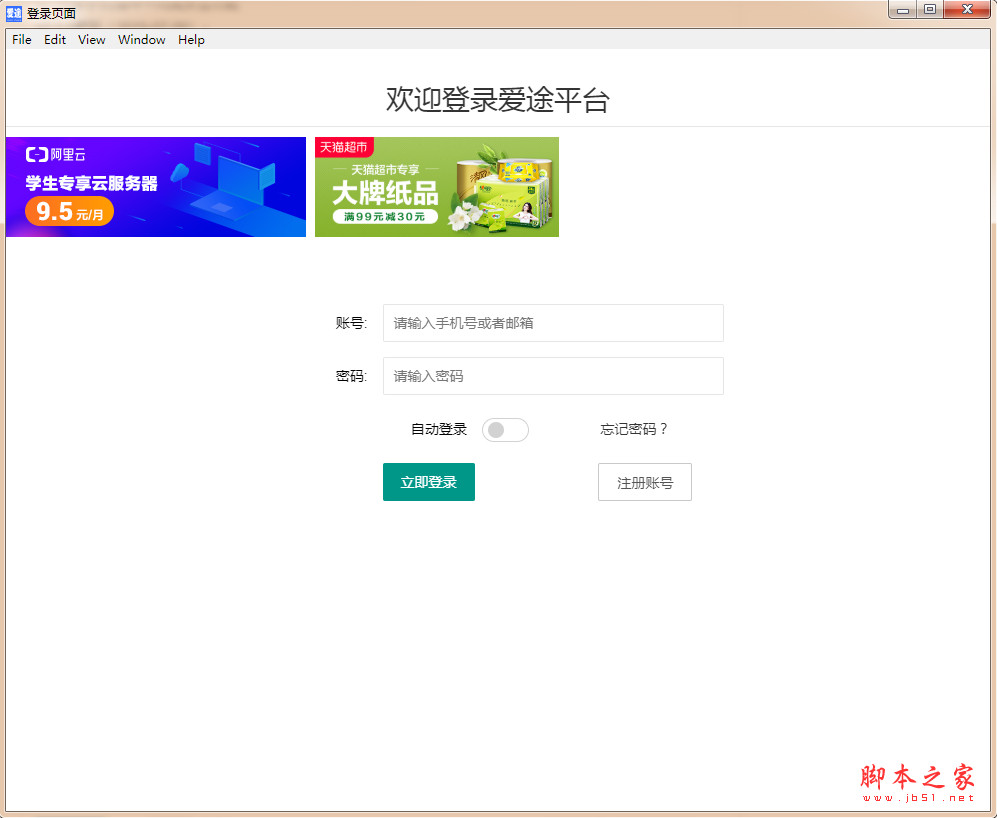997x818 pixels.
Task: Open the Edit menu
Action: 55,39
